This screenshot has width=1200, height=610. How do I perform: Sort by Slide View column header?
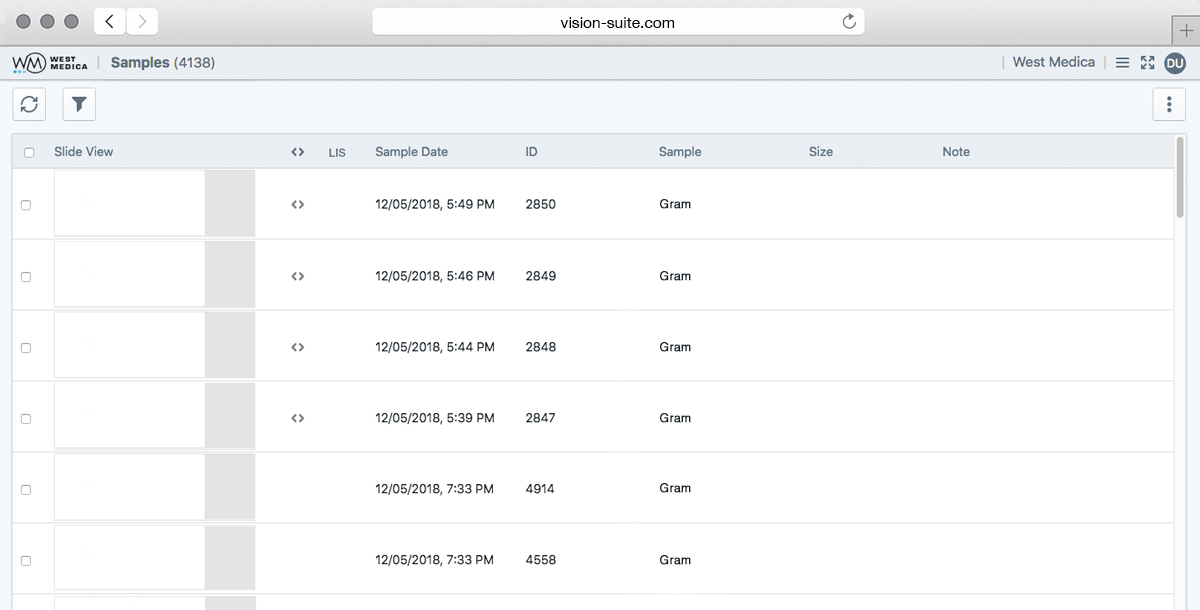pos(84,152)
